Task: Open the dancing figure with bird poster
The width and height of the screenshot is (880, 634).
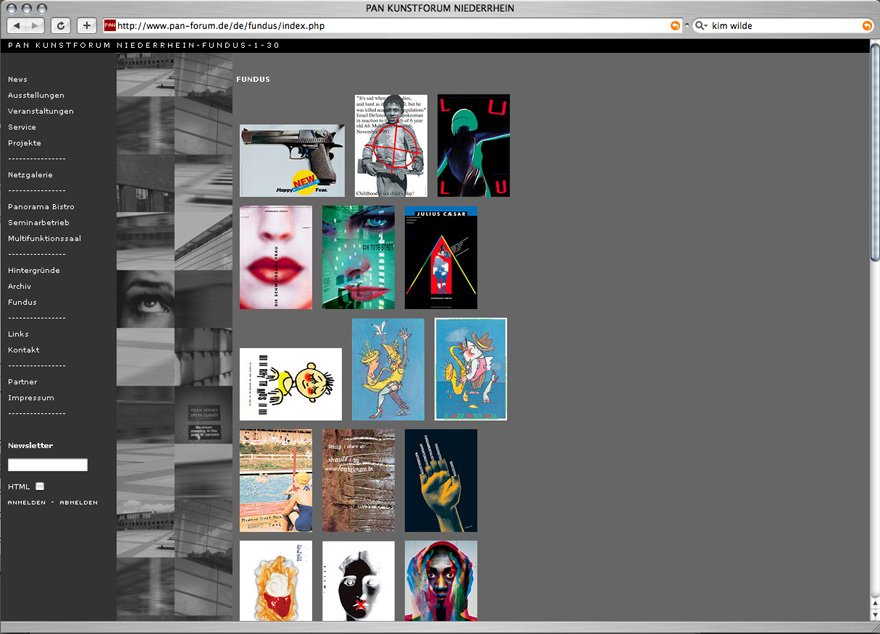Action: pos(388,369)
